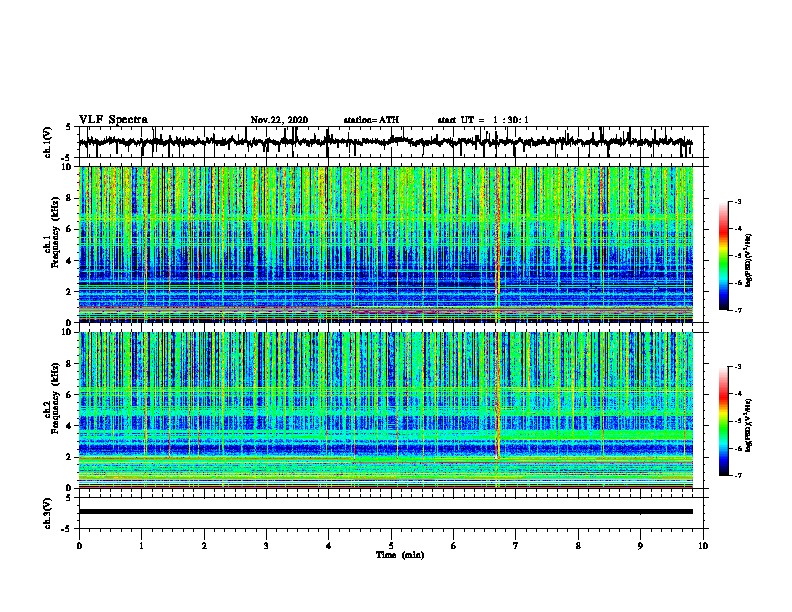This screenshot has width=792, height=612.
Task: Click the log(PSD) label beside ch.1 color bar
Action: (x=748, y=260)
